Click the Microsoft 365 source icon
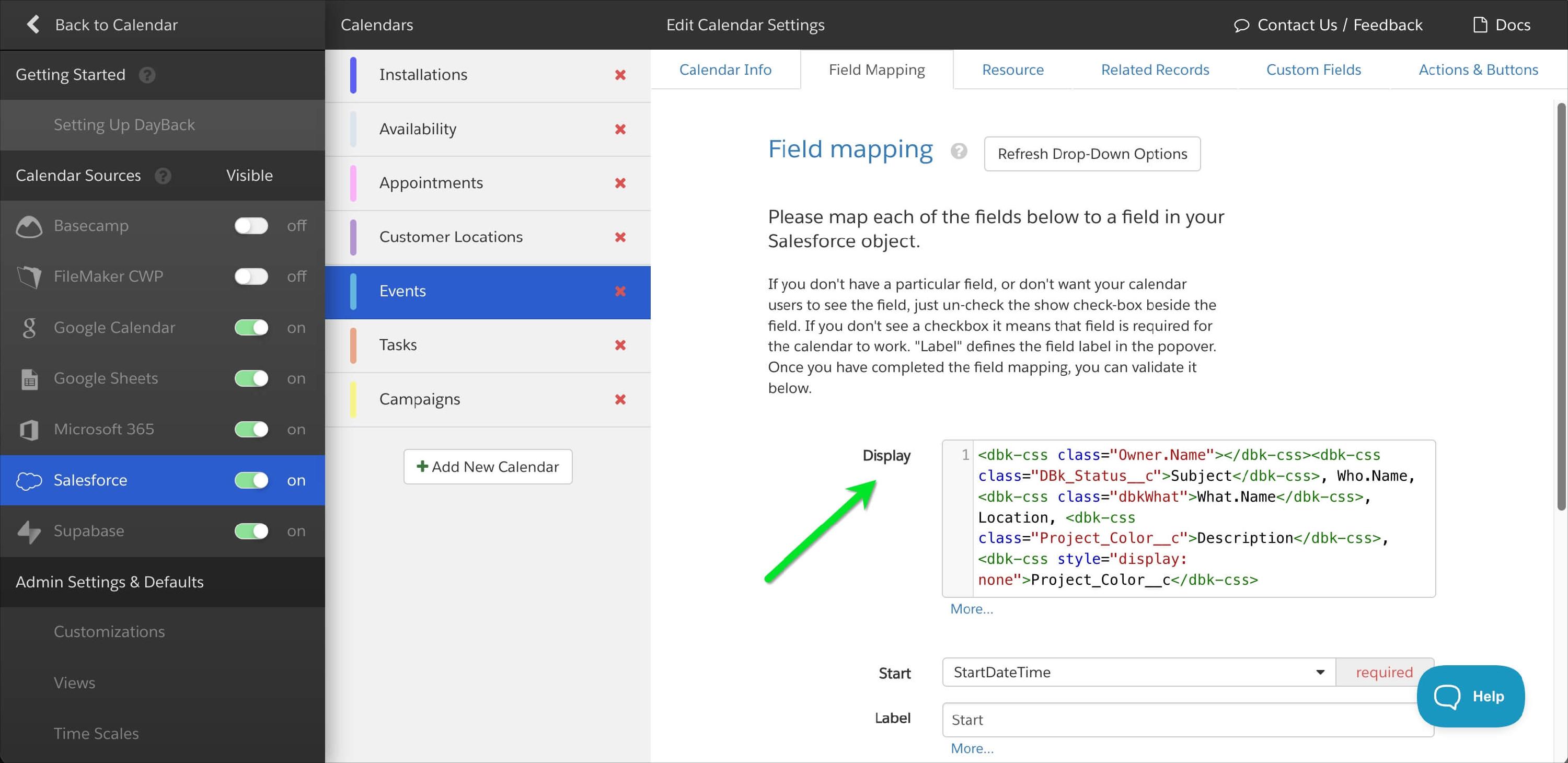Viewport: 1568px width, 763px height. pos(29,430)
